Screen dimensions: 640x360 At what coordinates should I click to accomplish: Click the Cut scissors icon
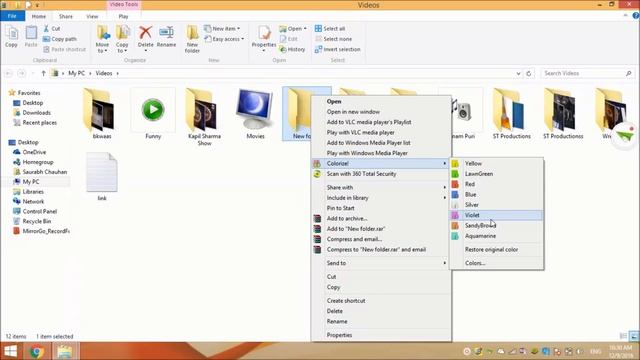pos(47,29)
